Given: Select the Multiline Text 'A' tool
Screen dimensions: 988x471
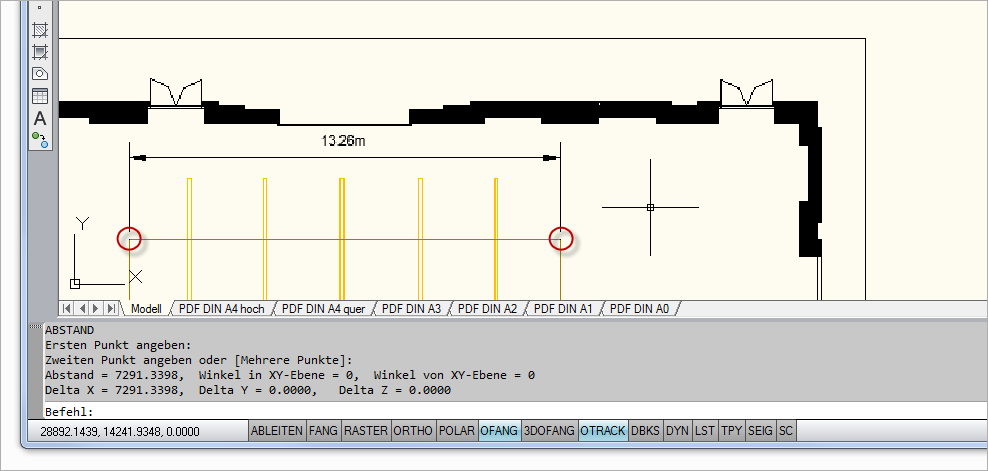Looking at the screenshot, I should (x=40, y=118).
